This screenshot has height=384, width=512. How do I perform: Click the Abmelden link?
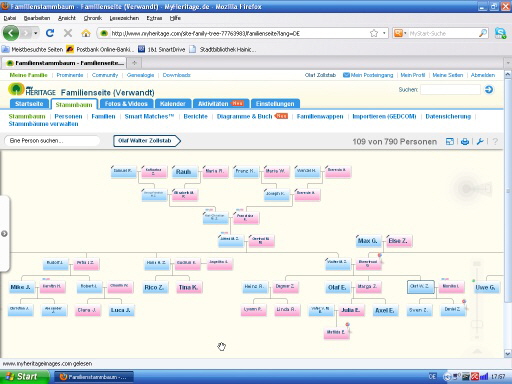[483, 75]
